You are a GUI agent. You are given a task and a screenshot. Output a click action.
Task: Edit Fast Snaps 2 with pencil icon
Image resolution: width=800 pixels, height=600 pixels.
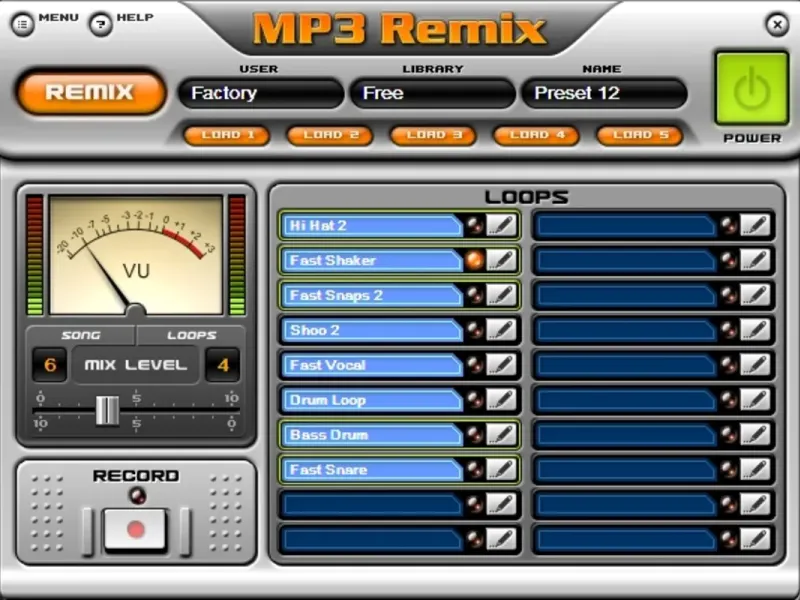click(x=501, y=295)
